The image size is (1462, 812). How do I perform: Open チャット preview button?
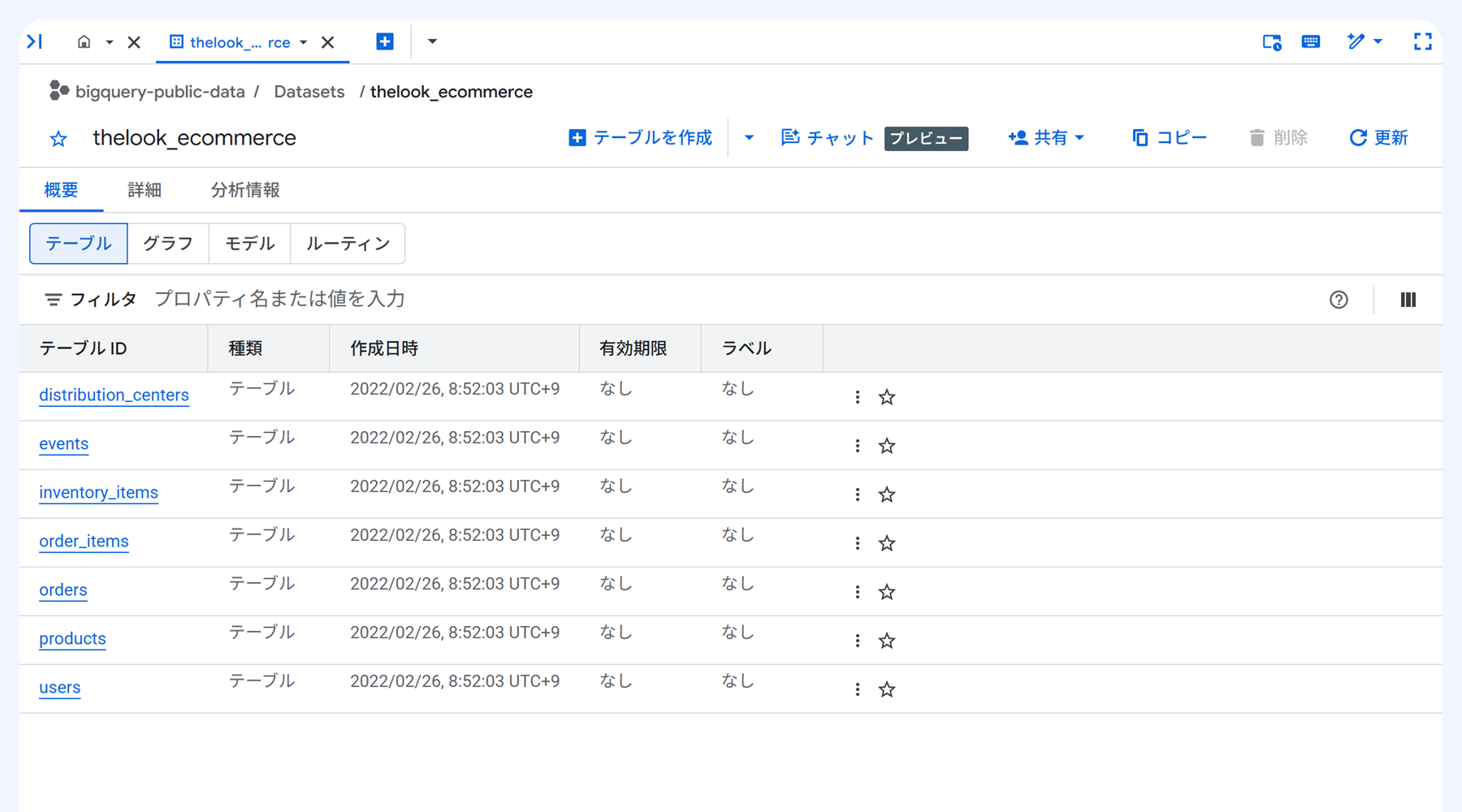tap(874, 138)
